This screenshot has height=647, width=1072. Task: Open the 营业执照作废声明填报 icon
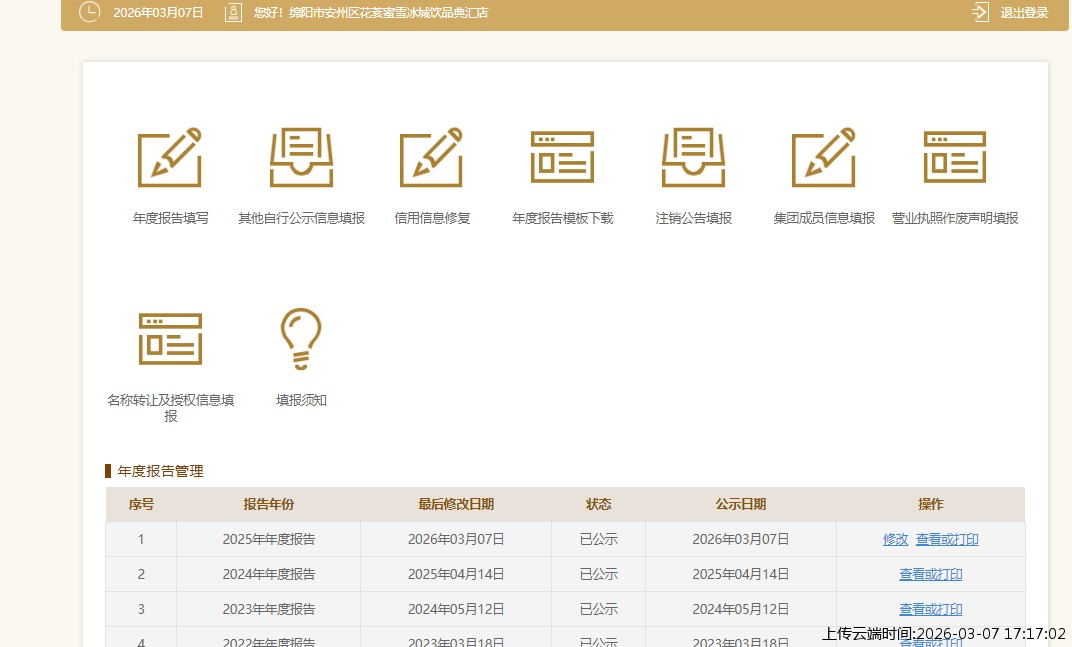[x=954, y=158]
